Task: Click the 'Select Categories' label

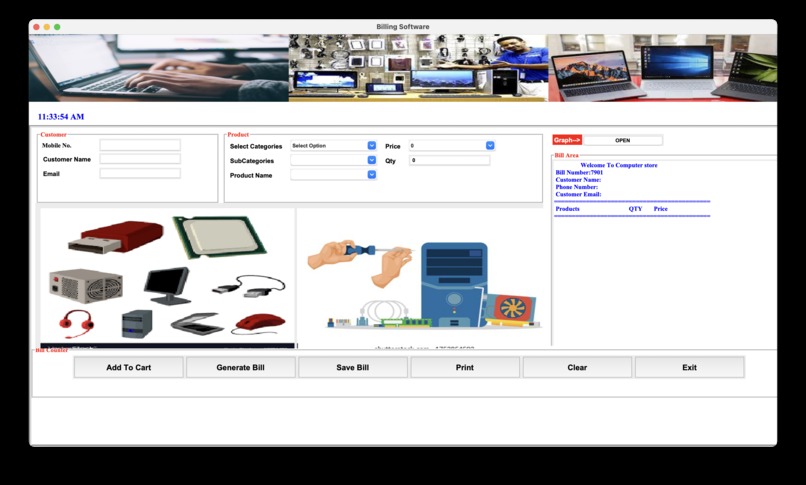Action: click(x=256, y=146)
